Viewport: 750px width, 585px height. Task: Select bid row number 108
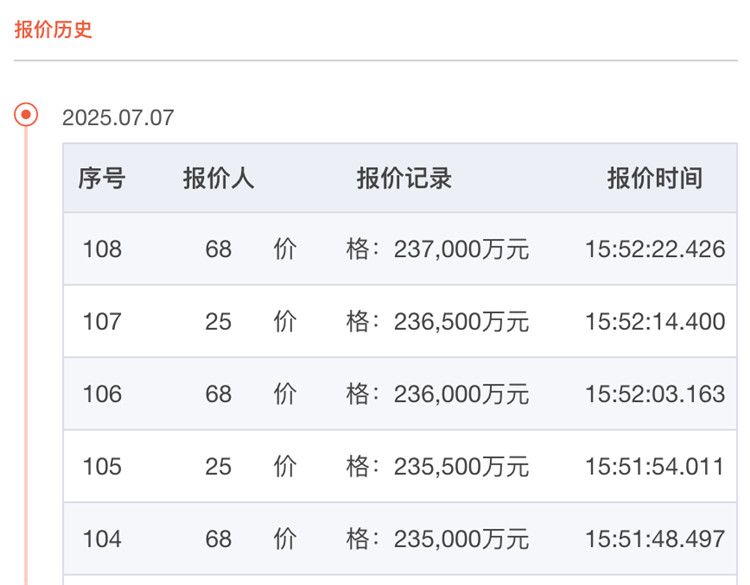pyautogui.click(x=102, y=249)
